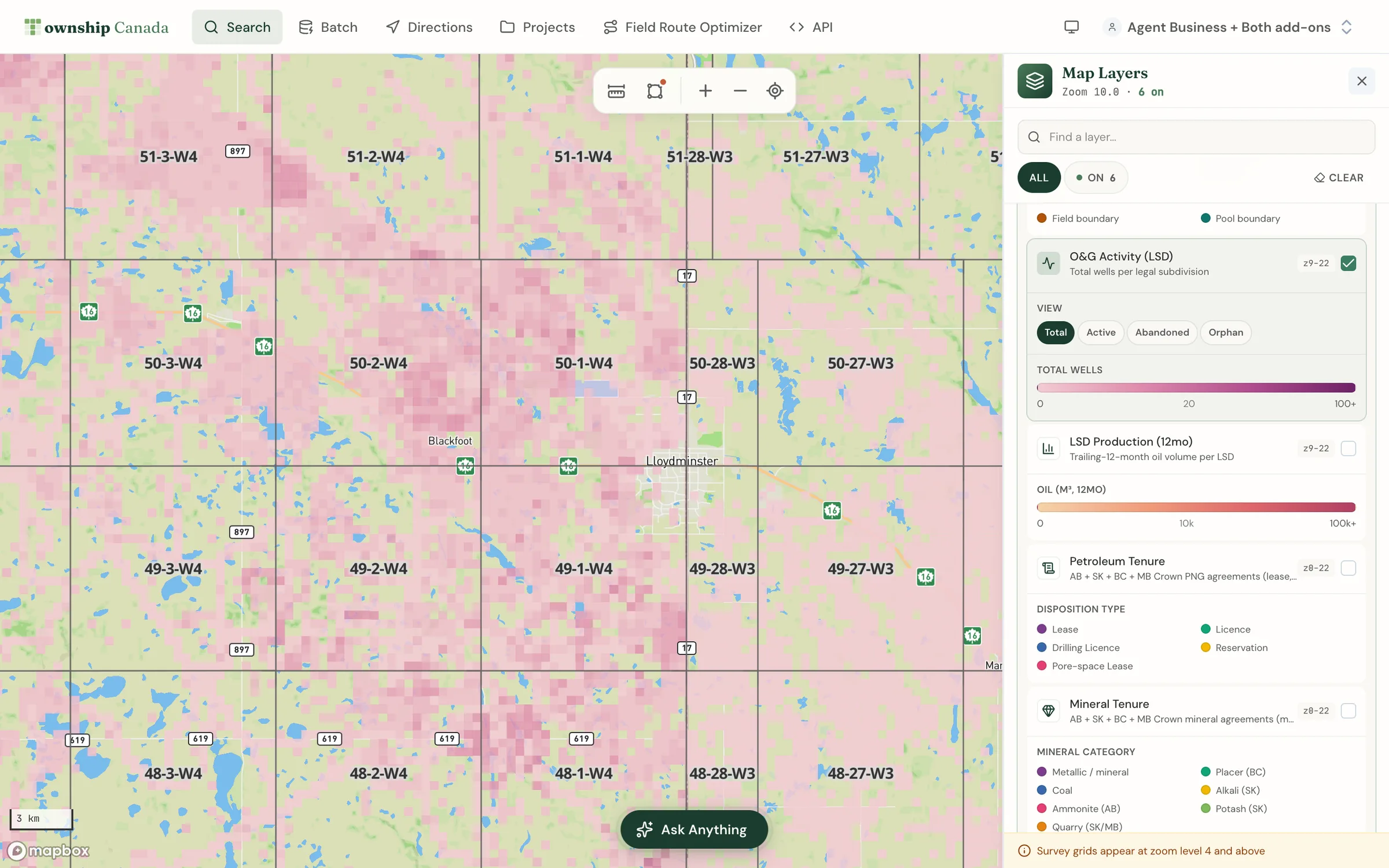Zoom in with the plus icon
The height and width of the screenshot is (868, 1389).
(705, 91)
